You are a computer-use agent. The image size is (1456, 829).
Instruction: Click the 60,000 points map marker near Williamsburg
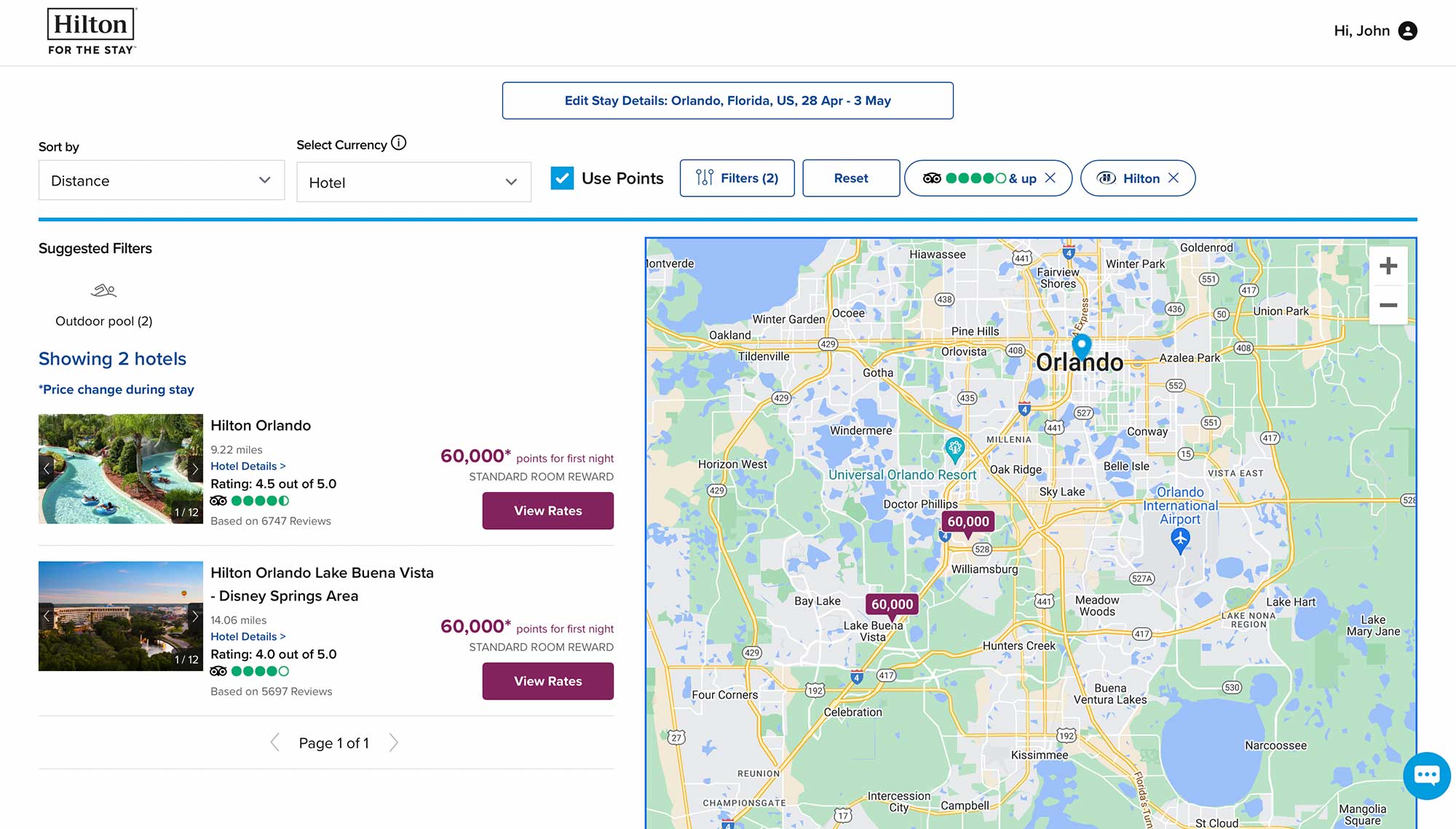pos(968,521)
